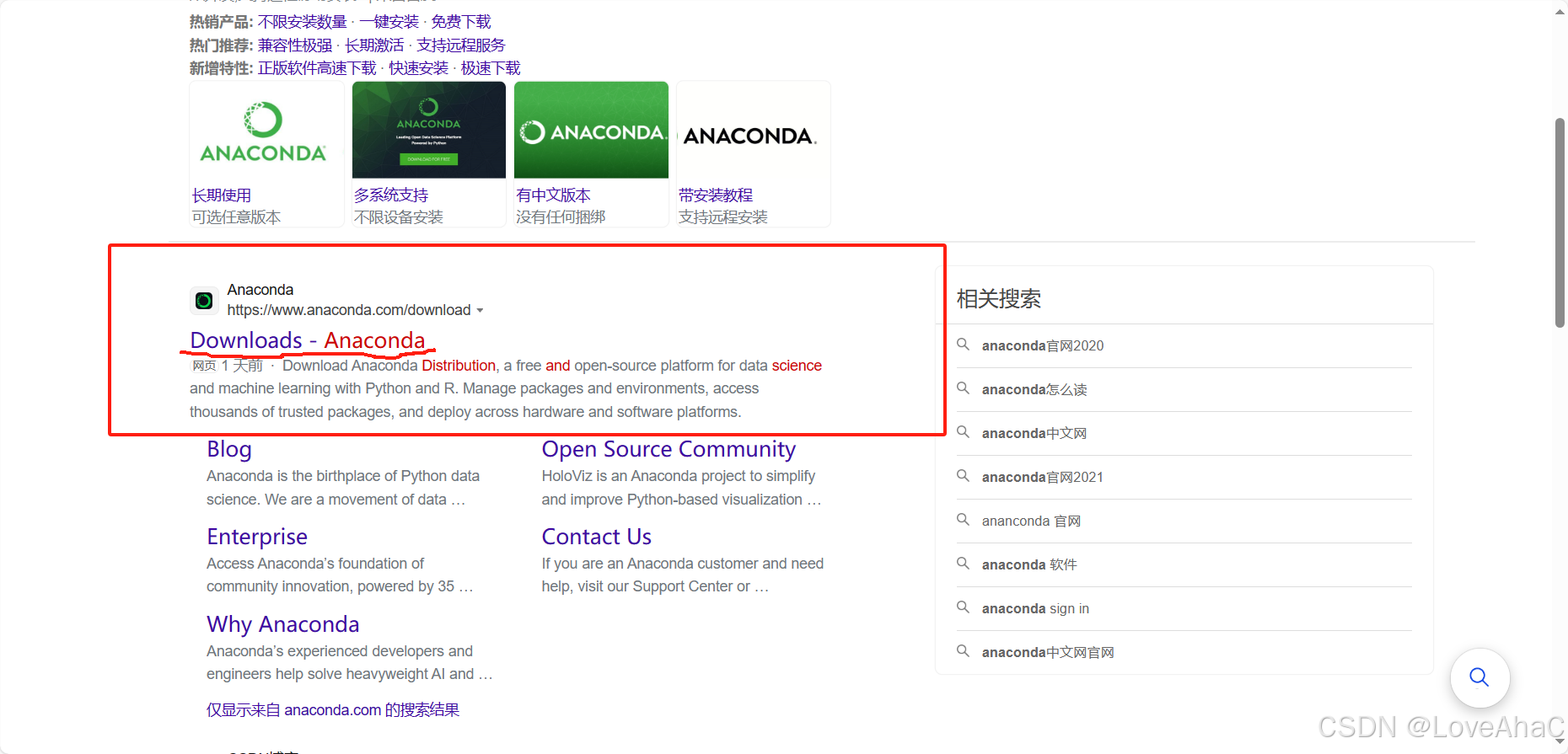Click search icon beside anaconda中文网官网

pos(963,651)
